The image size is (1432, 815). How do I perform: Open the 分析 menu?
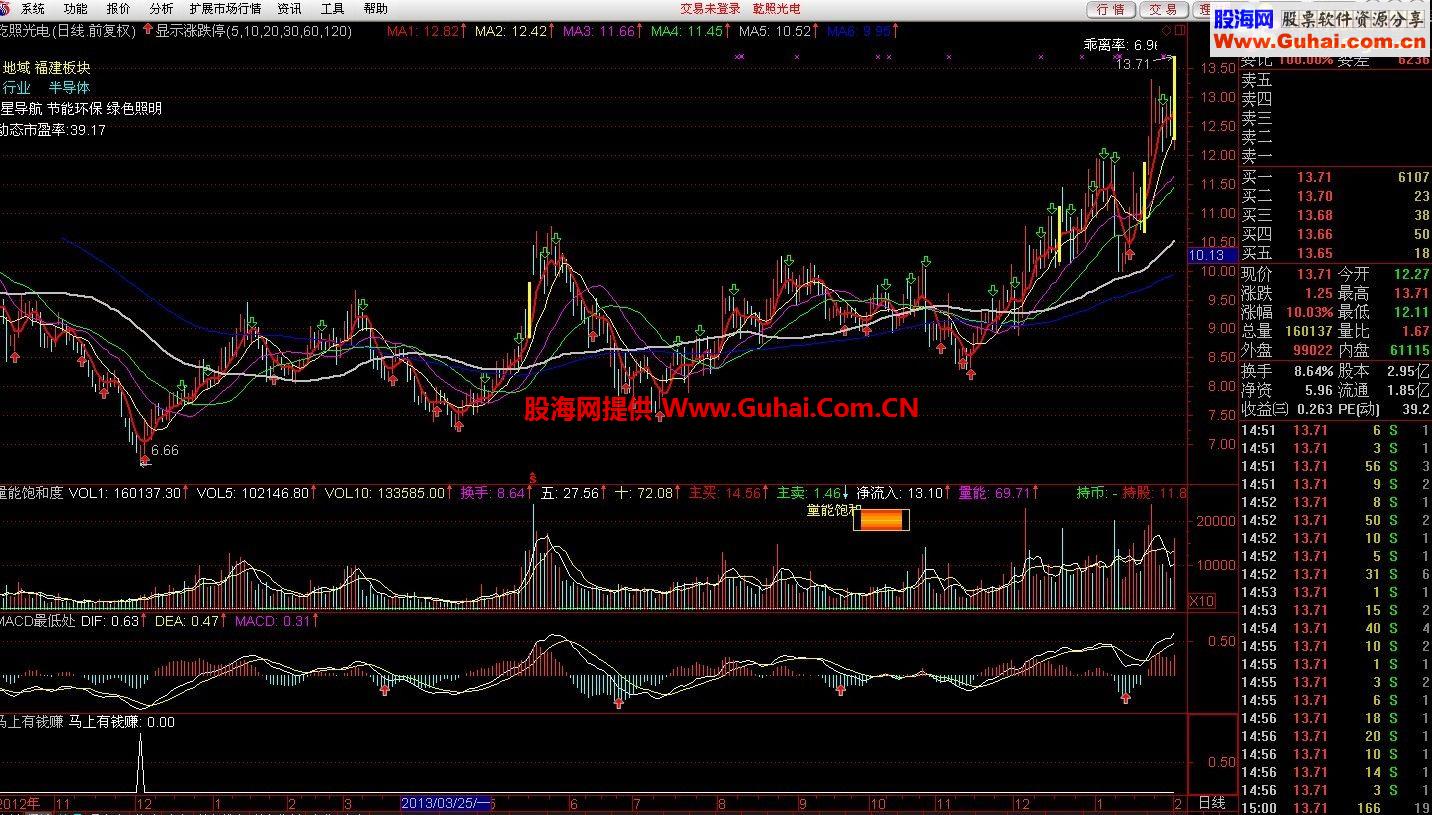point(161,8)
